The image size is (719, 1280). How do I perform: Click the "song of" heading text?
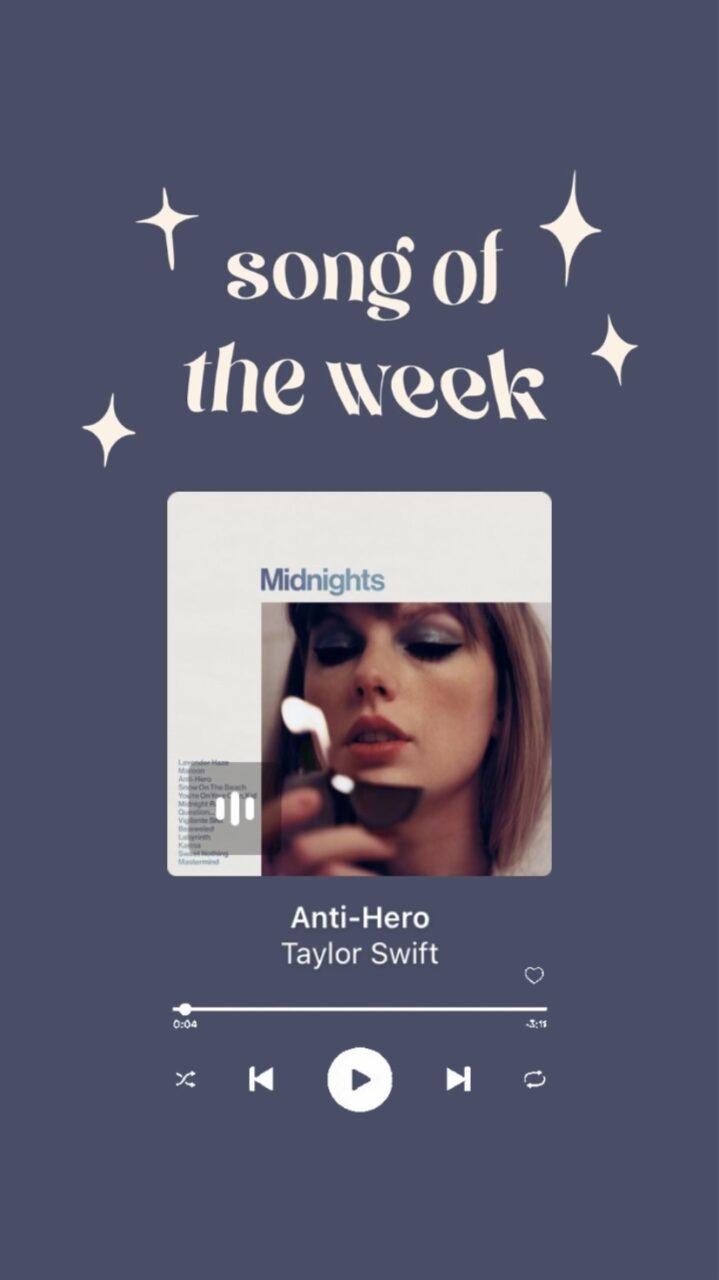pyautogui.click(x=364, y=274)
